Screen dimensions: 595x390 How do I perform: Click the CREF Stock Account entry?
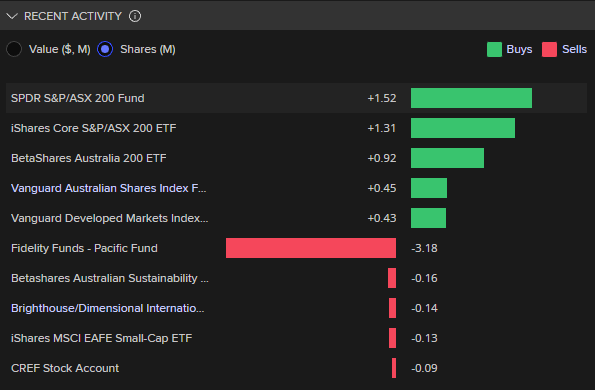pyautogui.click(x=65, y=368)
